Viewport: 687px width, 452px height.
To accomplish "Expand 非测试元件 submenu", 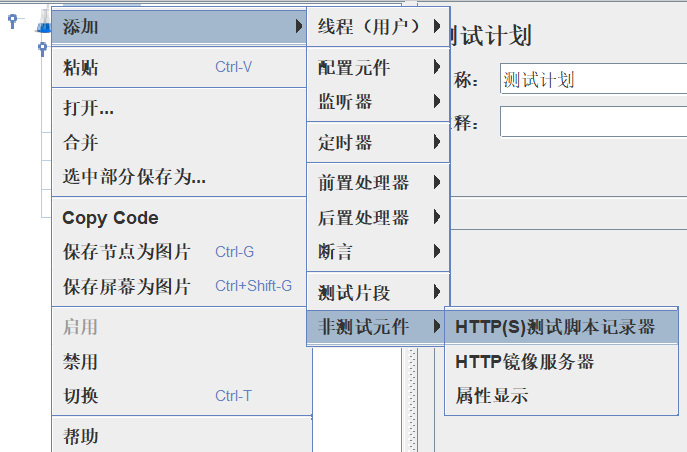I will click(376, 327).
